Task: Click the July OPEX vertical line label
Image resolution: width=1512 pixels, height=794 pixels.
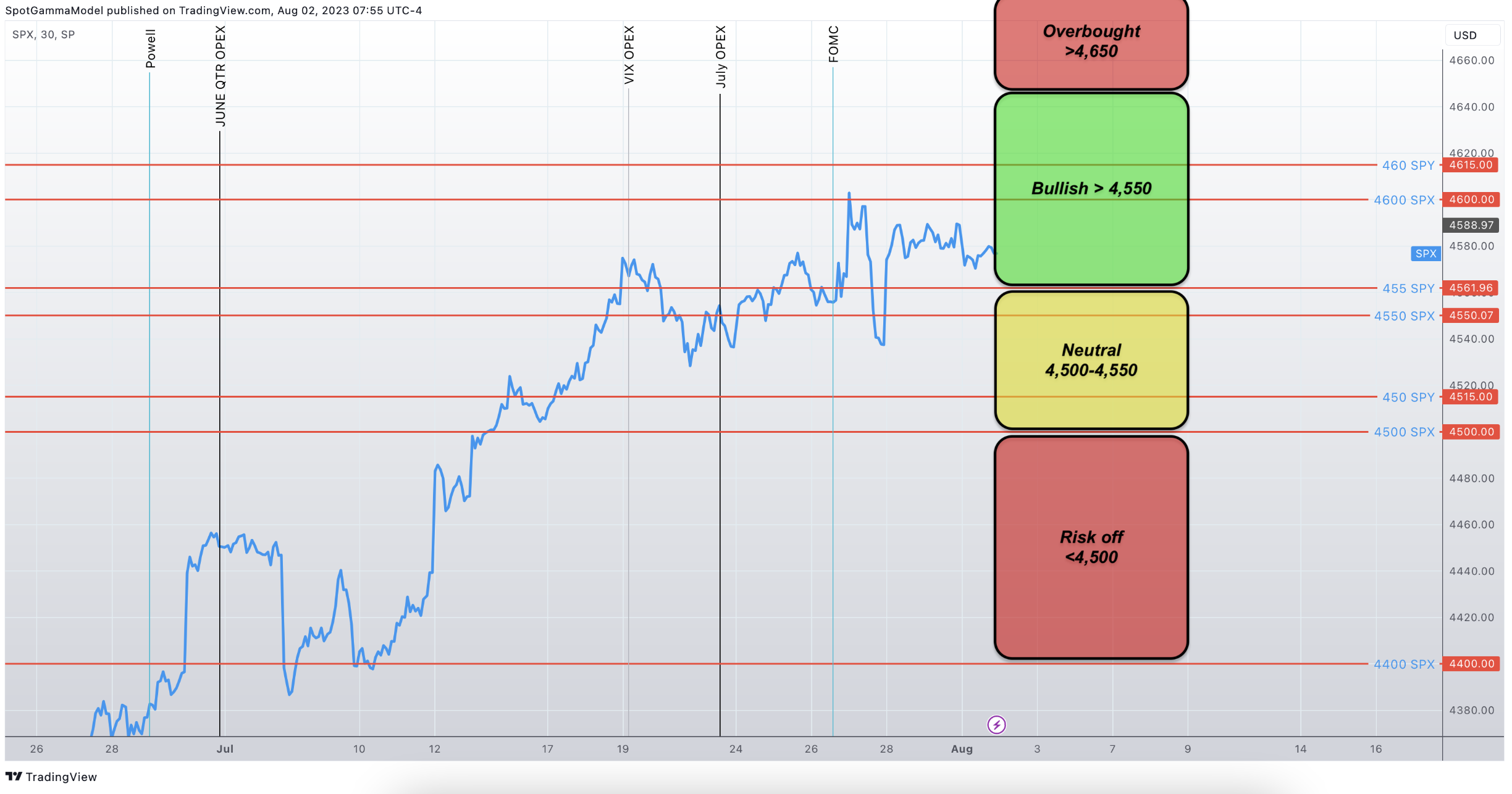Action: tap(720, 57)
